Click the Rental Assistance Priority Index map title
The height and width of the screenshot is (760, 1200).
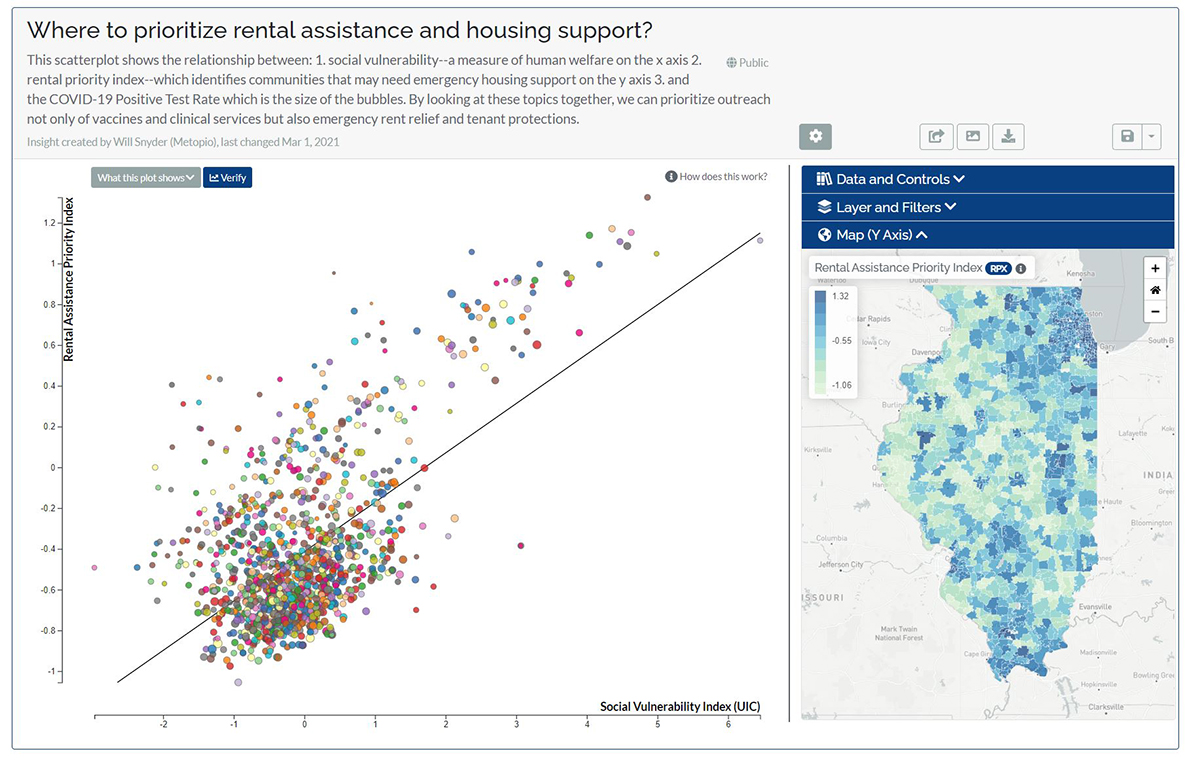pyautogui.click(x=898, y=268)
